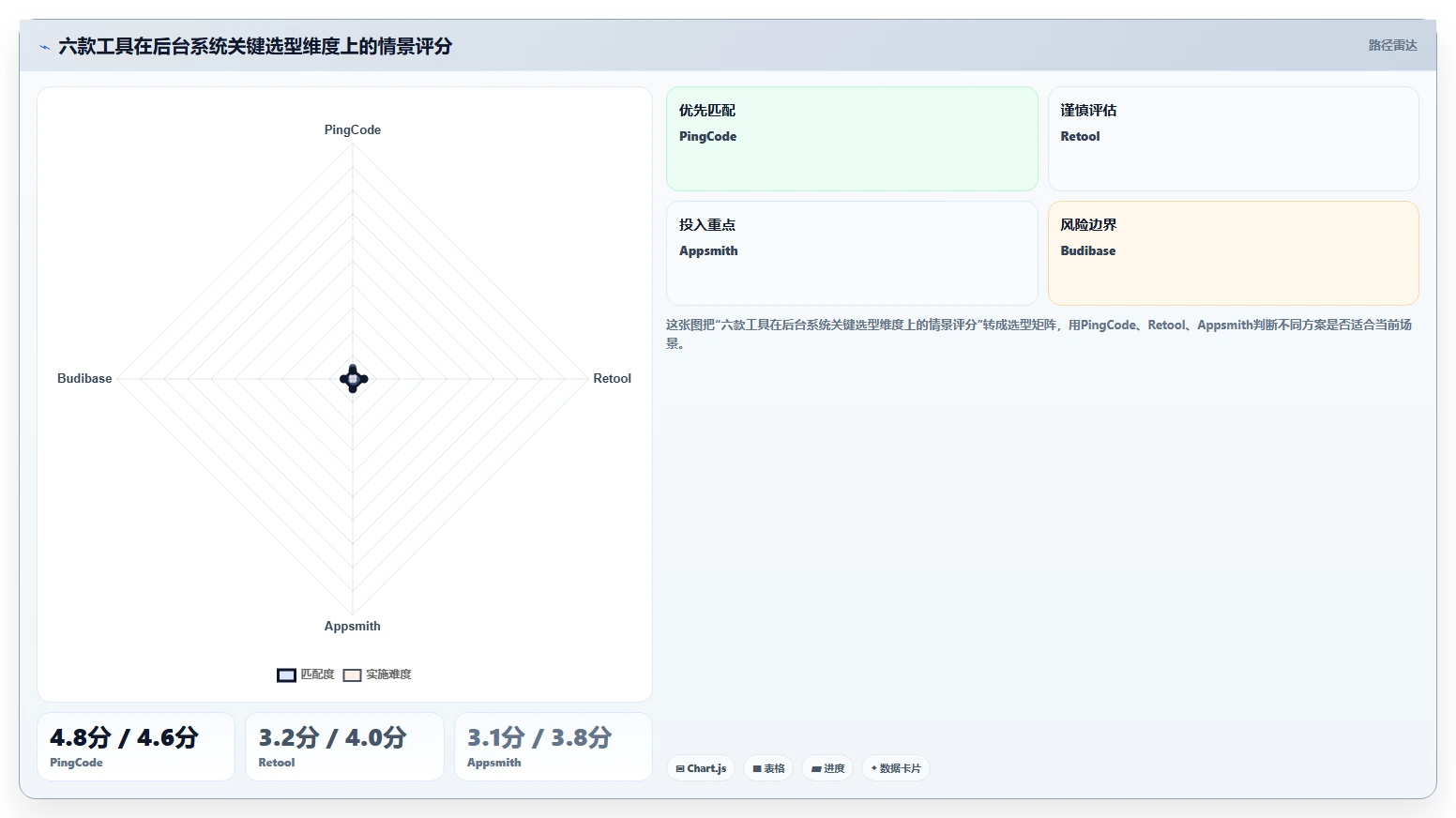This screenshot has width=1456, height=818.
Task: Select the 3.2分 / 4.0分 Retool stat card
Action: point(344,747)
